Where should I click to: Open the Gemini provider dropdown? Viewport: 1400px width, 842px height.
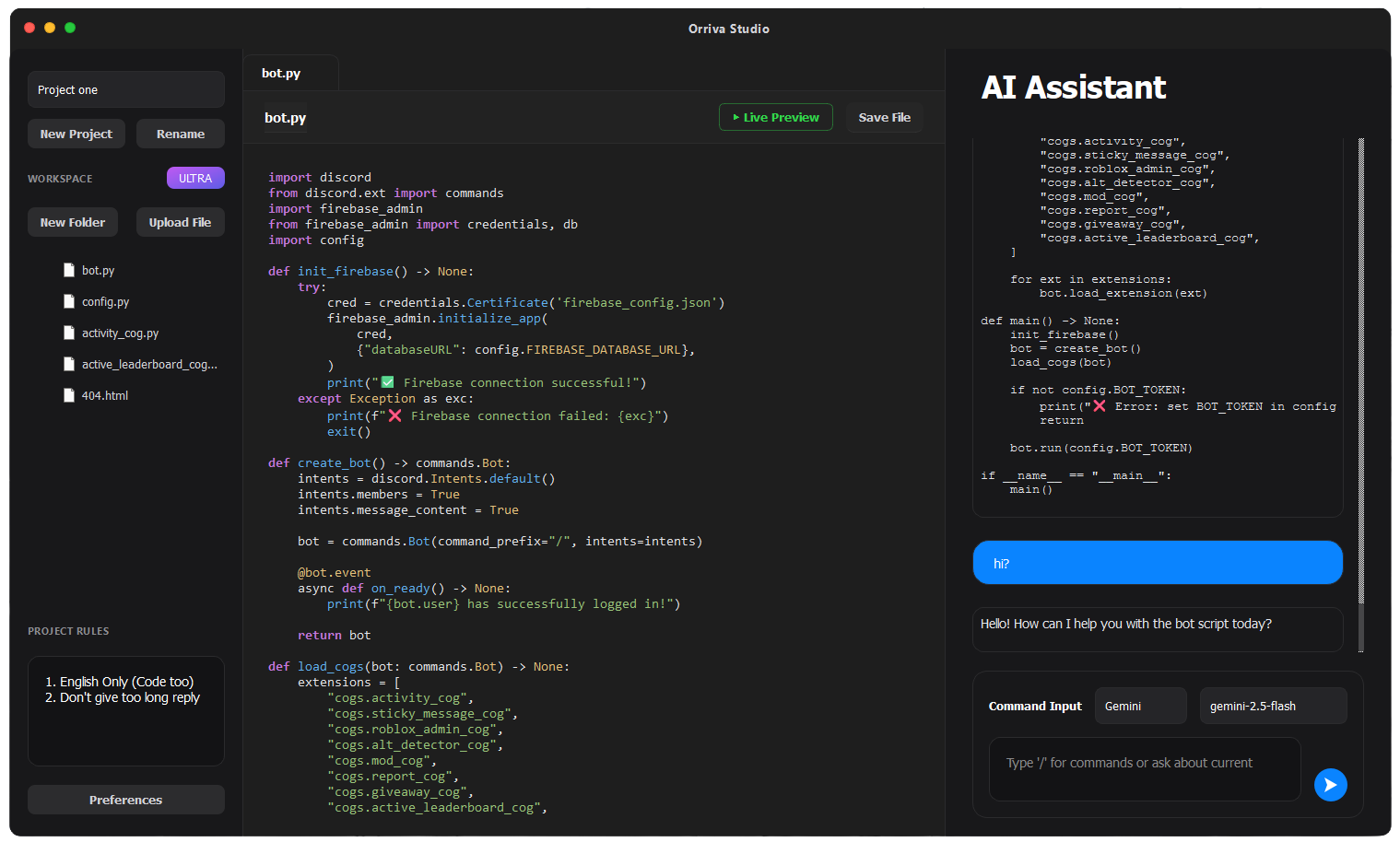click(x=1140, y=705)
